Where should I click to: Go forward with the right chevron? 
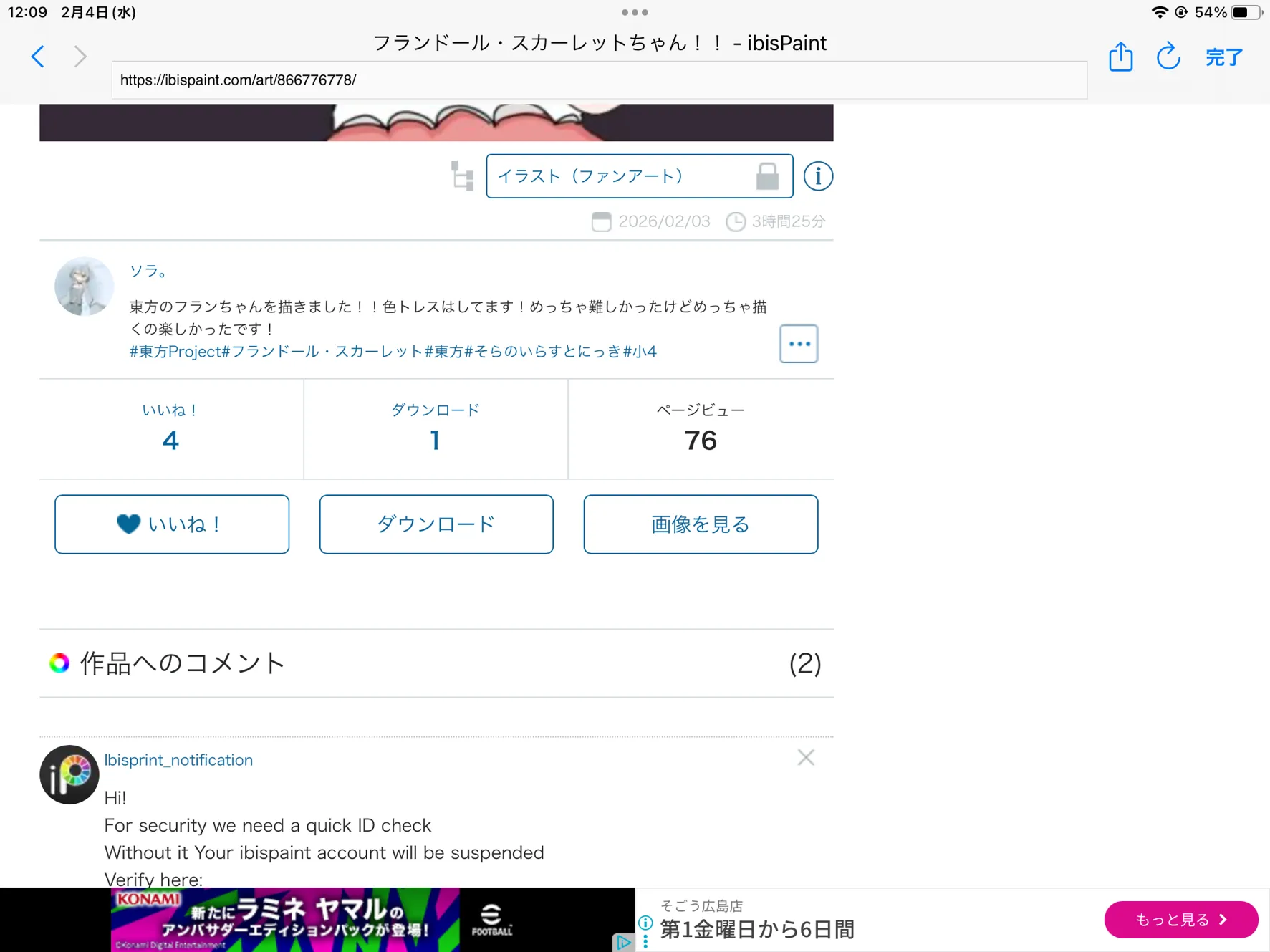[80, 57]
